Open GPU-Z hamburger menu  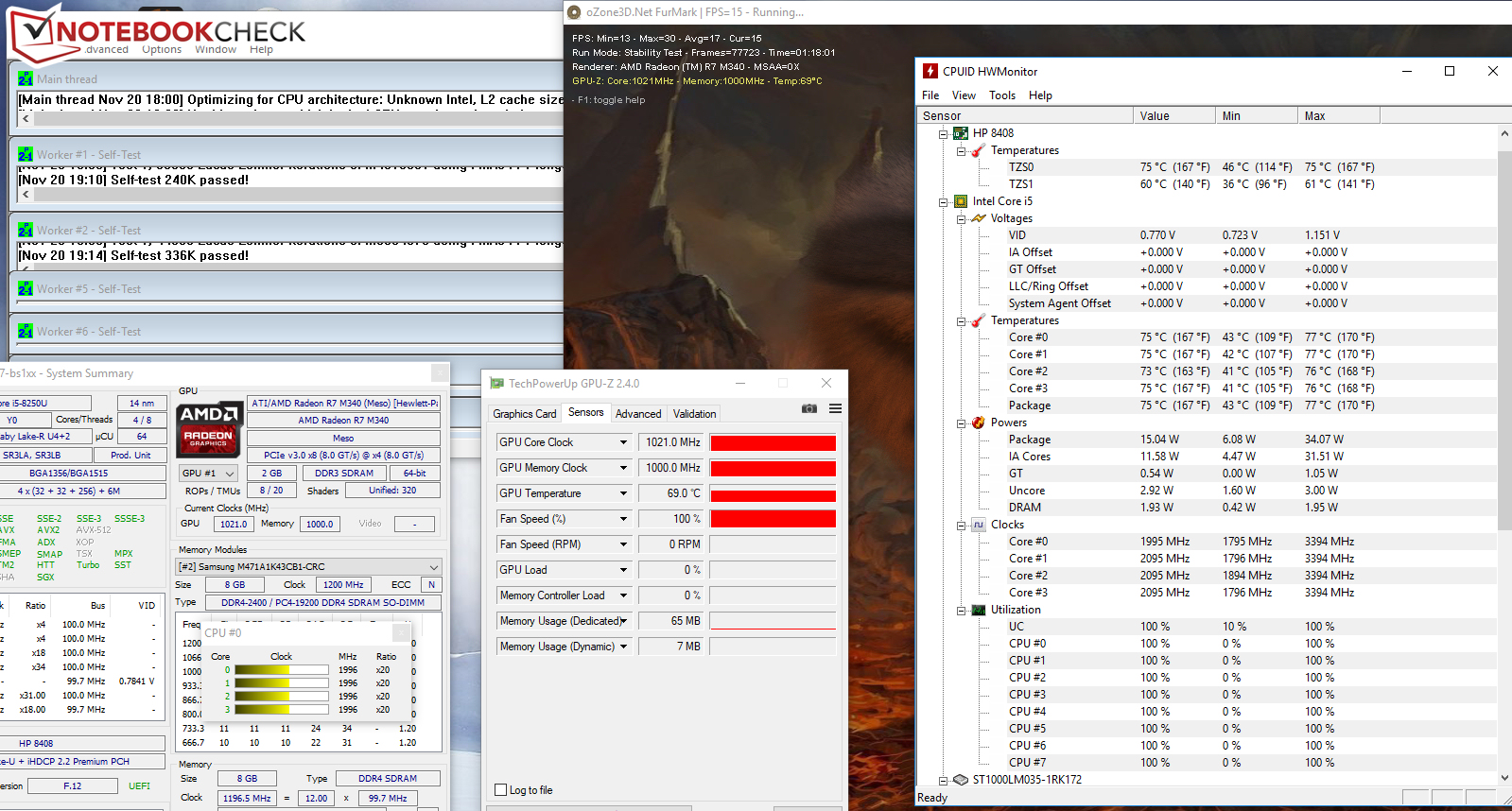tap(835, 408)
